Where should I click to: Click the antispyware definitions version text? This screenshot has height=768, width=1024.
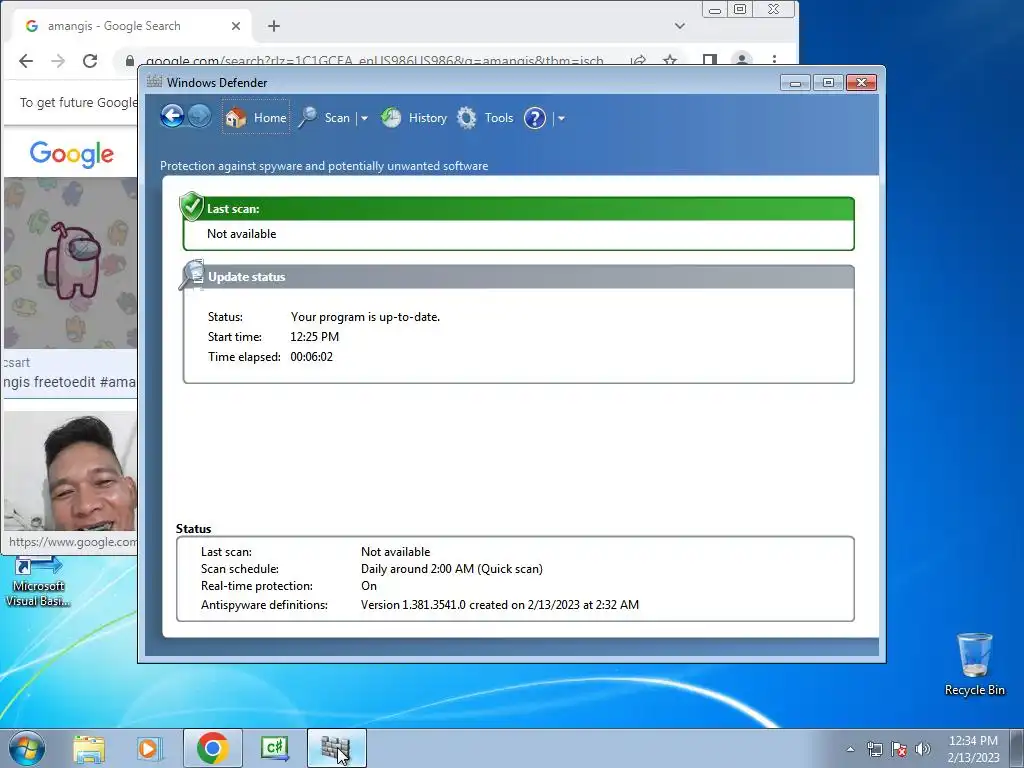tap(500, 605)
